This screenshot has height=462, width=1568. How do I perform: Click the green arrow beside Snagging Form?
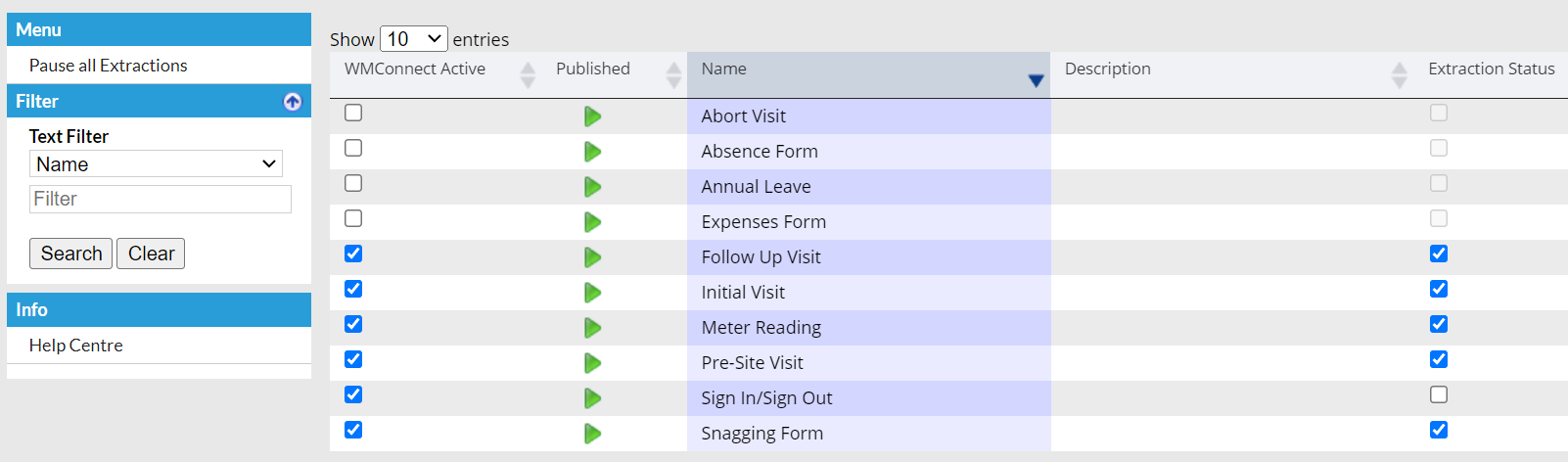[592, 434]
